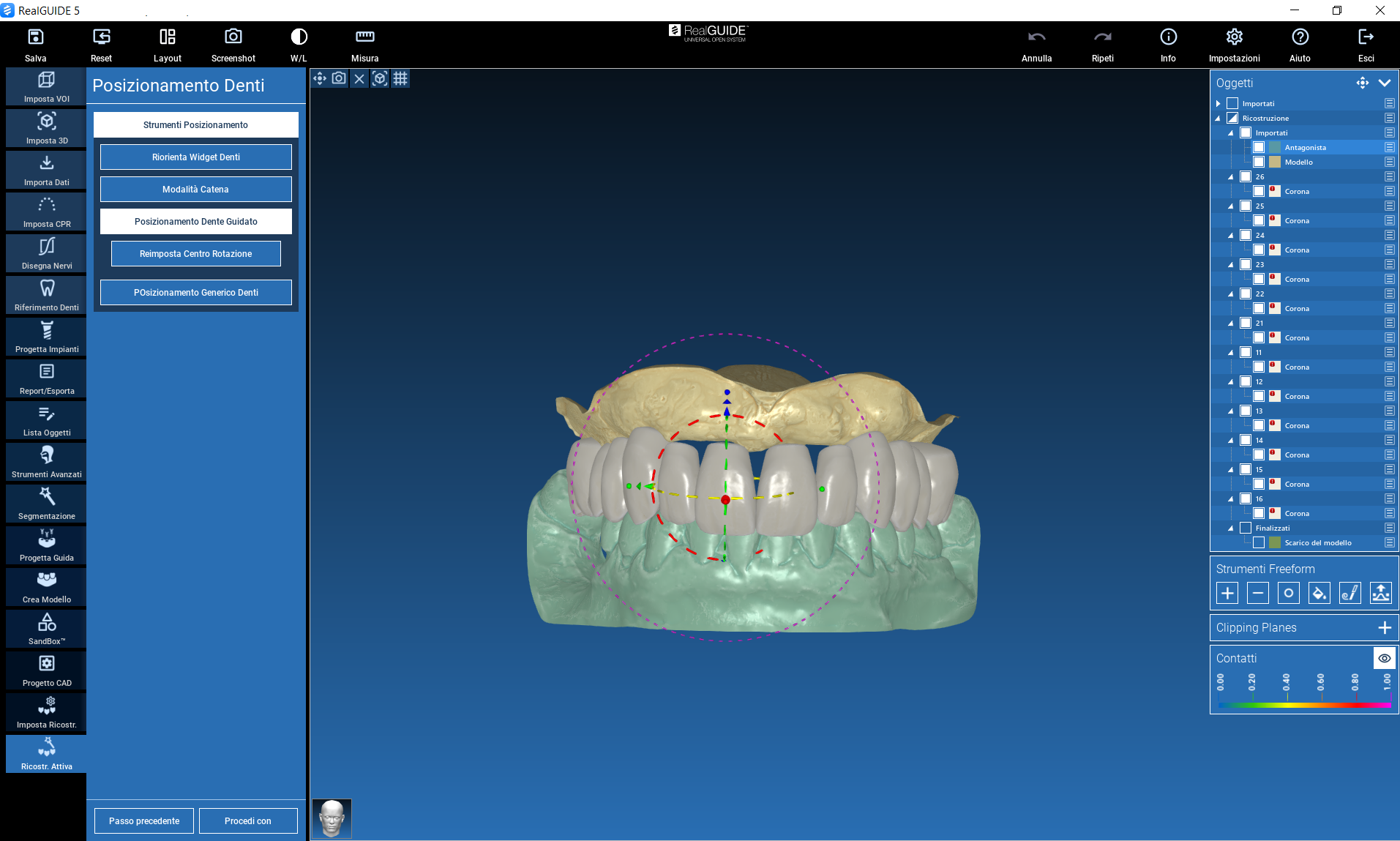This screenshot has width=1400, height=841.
Task: Click the head orientation thumbnail
Action: (x=332, y=818)
